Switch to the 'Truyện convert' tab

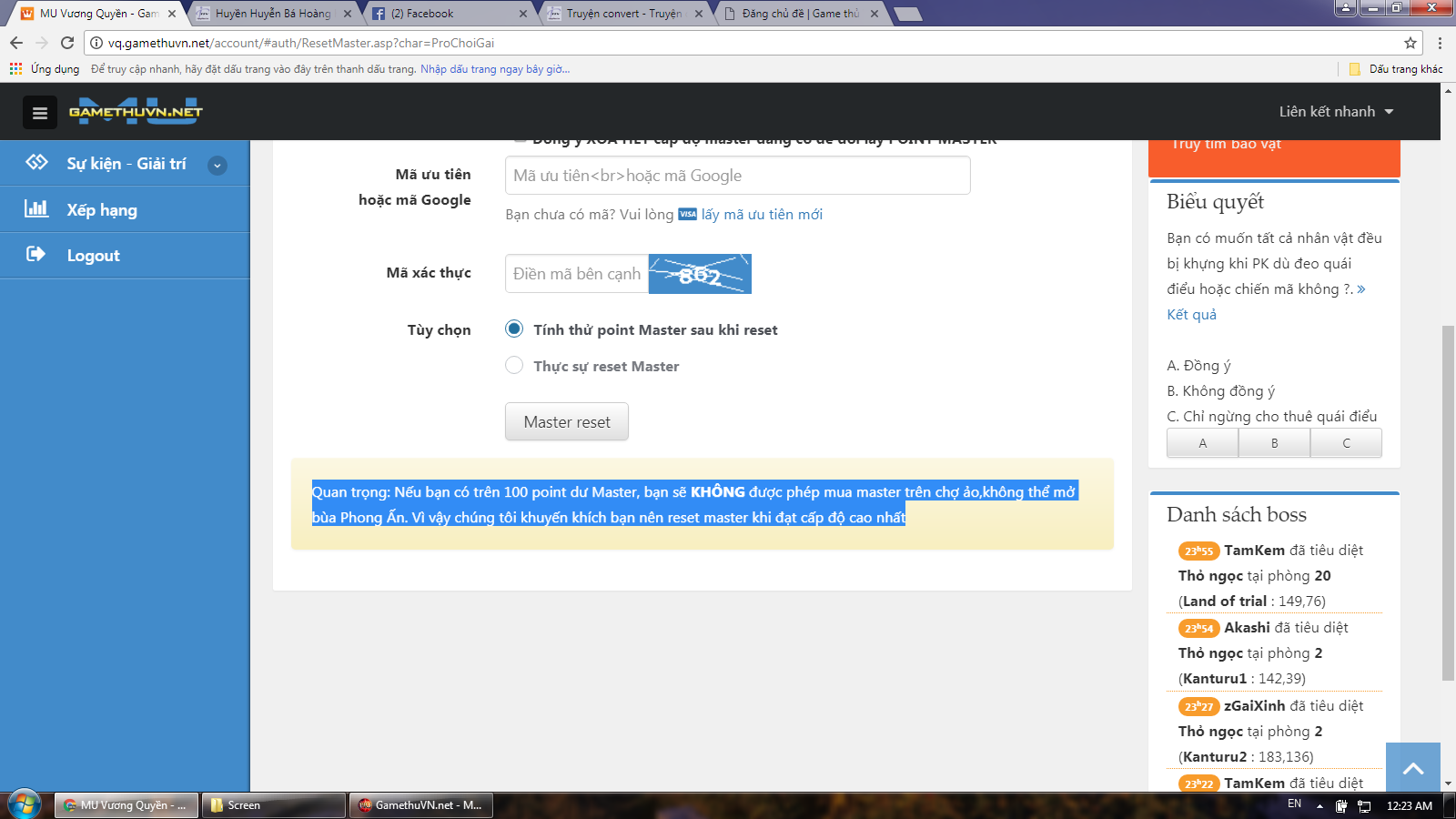click(x=623, y=14)
